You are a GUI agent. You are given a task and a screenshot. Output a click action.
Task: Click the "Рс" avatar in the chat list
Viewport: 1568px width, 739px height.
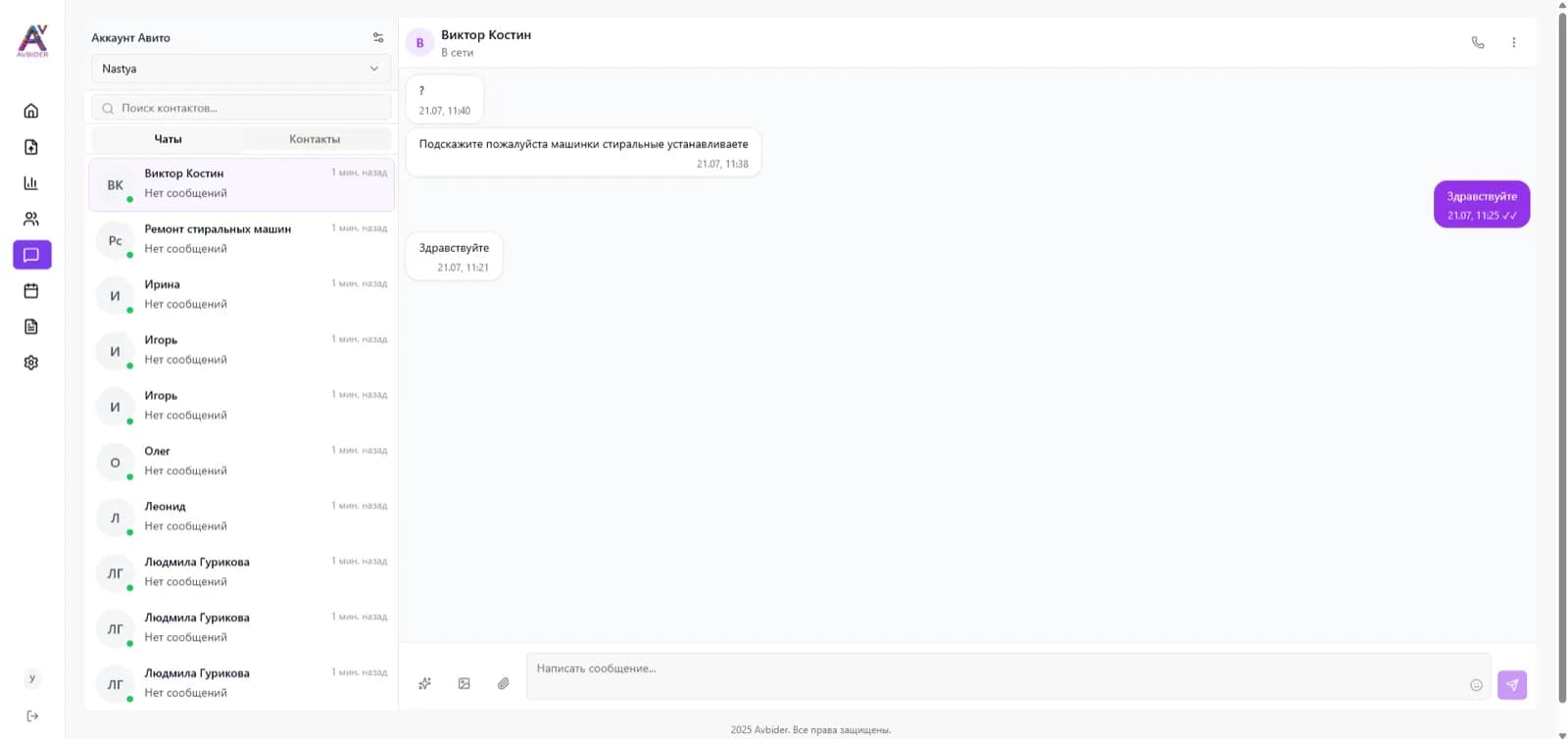116,241
